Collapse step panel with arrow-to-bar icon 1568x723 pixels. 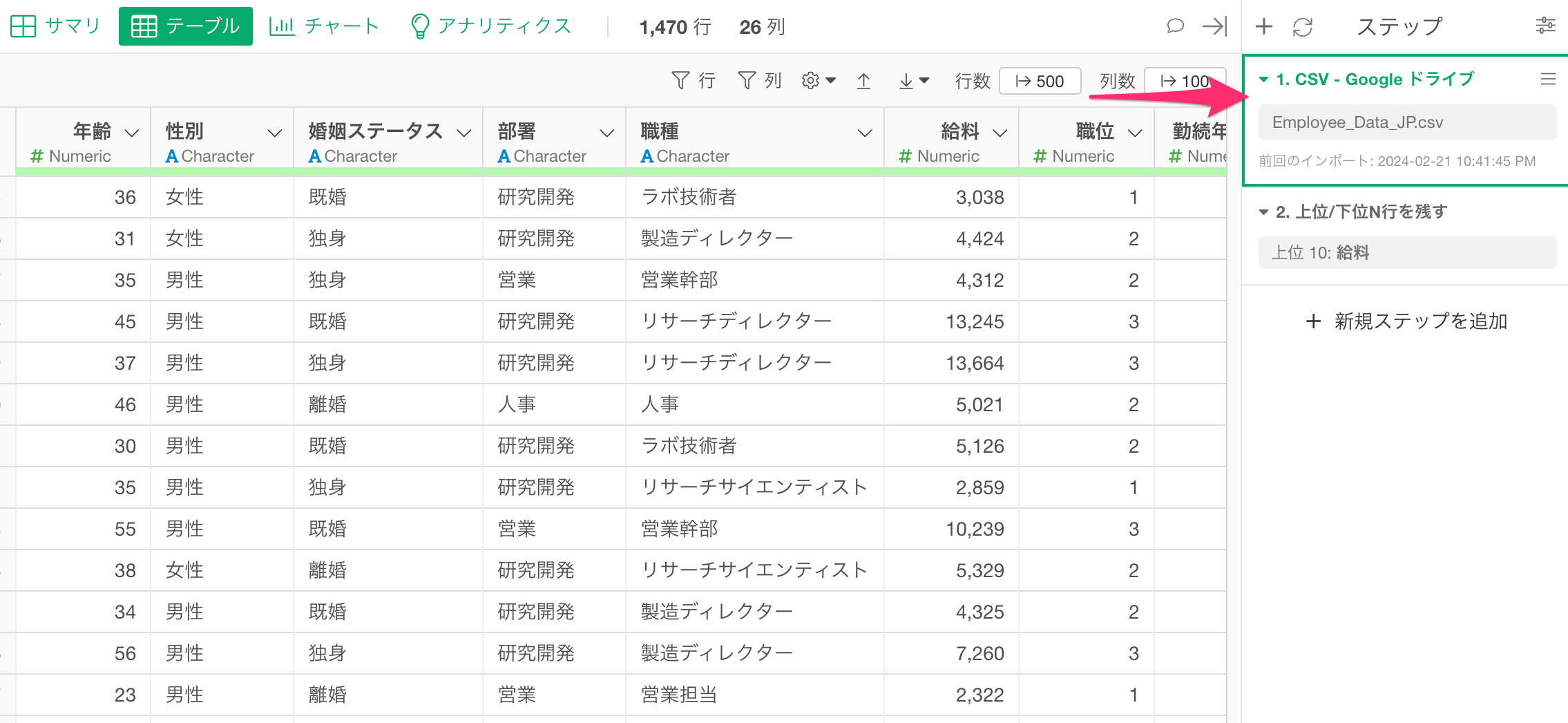click(1214, 26)
